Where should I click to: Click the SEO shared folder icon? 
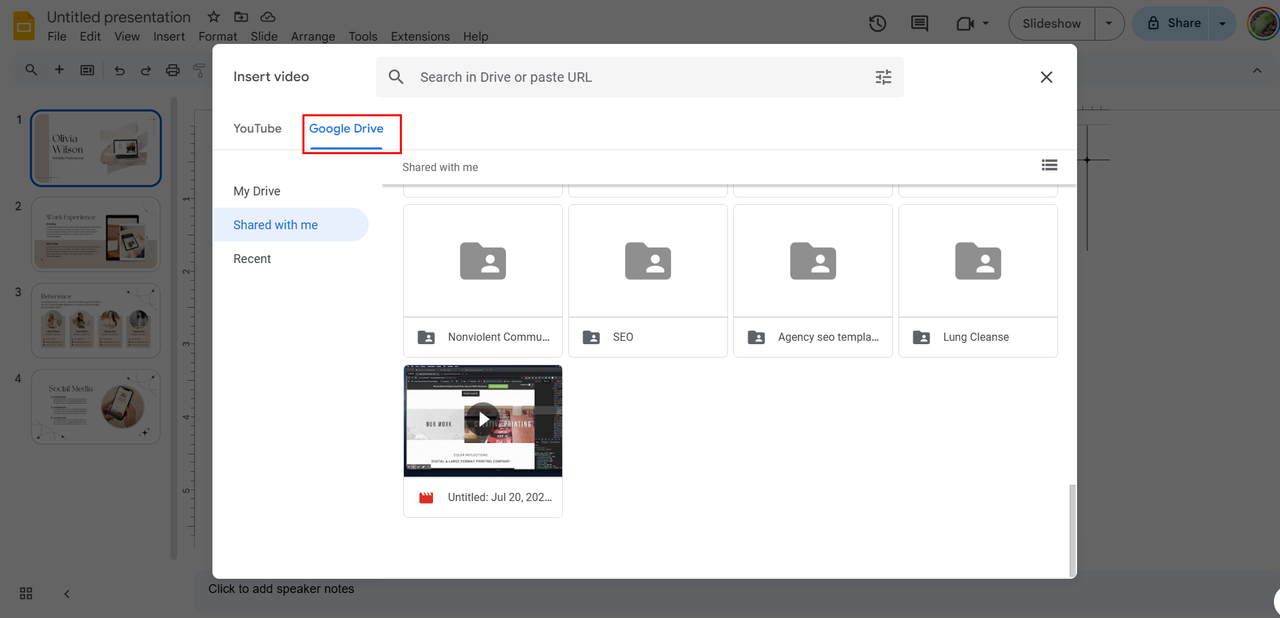pyautogui.click(x=648, y=261)
